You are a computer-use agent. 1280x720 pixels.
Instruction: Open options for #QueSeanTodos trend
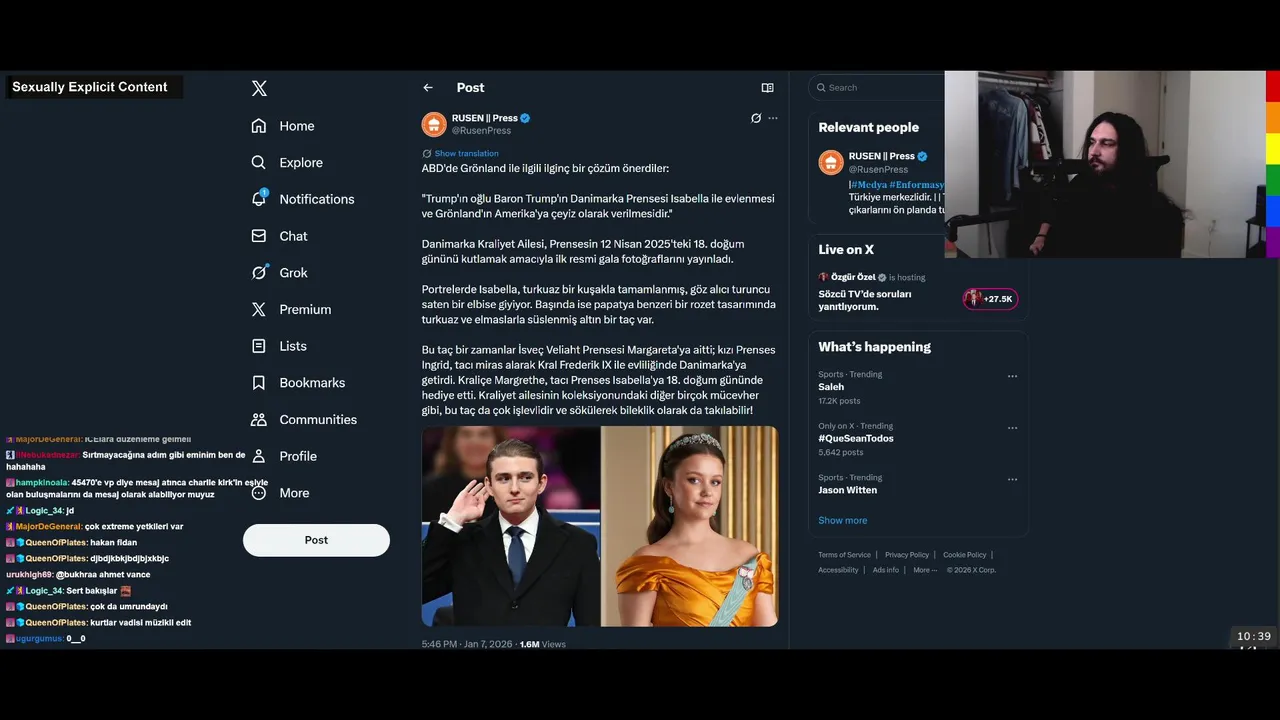[x=1012, y=428]
